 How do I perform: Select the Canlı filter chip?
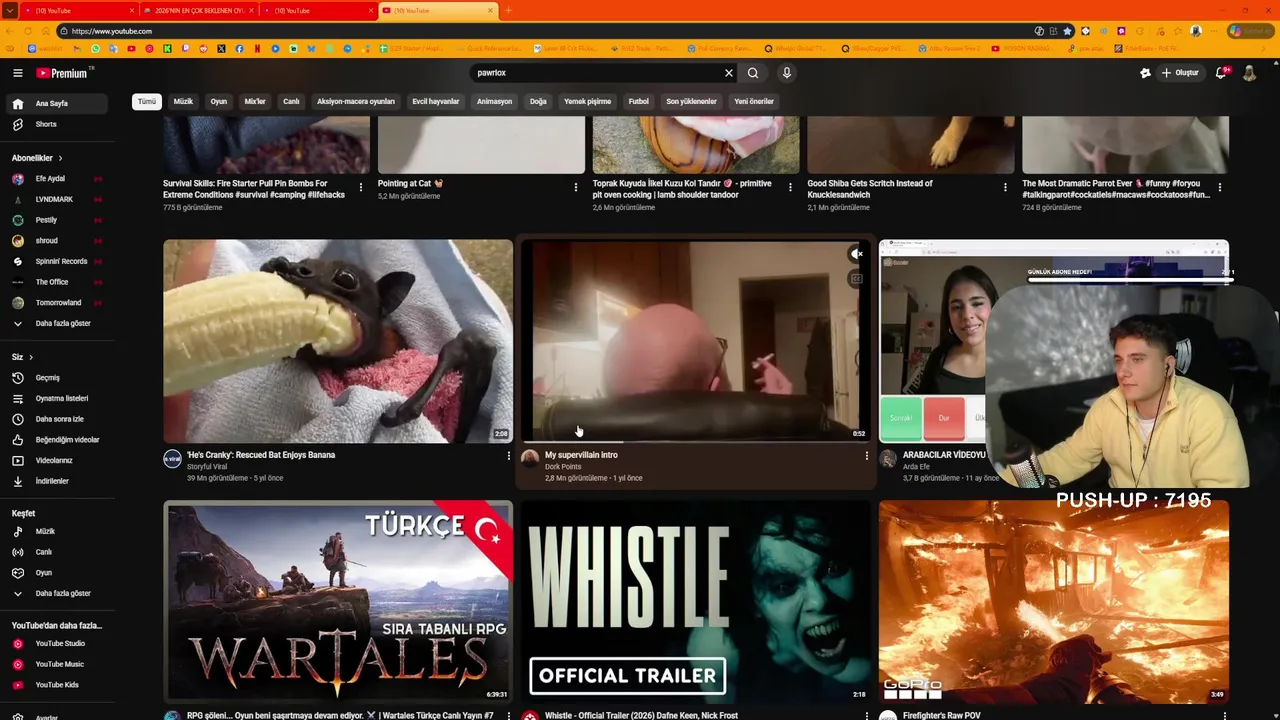pos(291,101)
